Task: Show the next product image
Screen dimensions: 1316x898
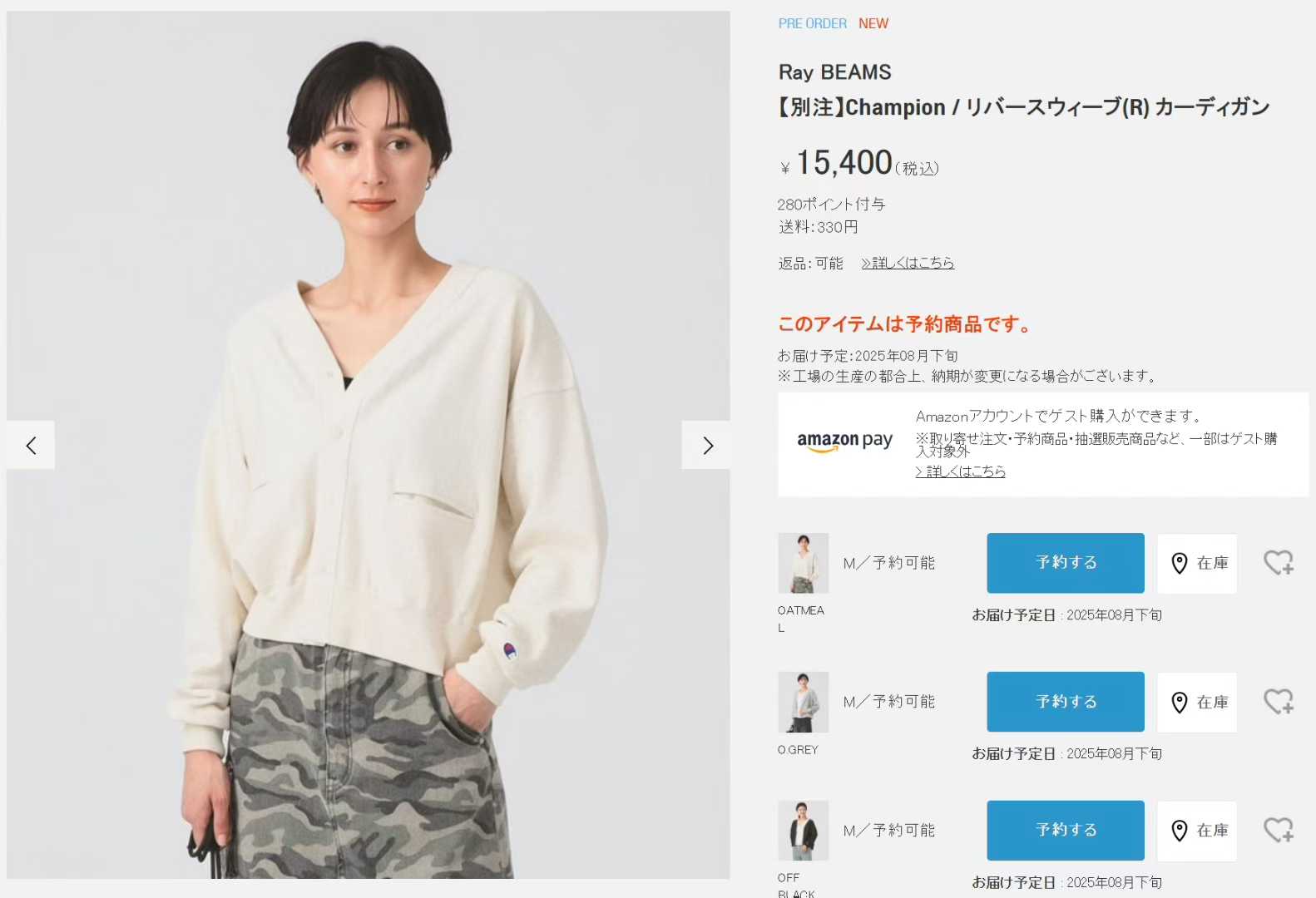Action: pyautogui.click(x=706, y=445)
